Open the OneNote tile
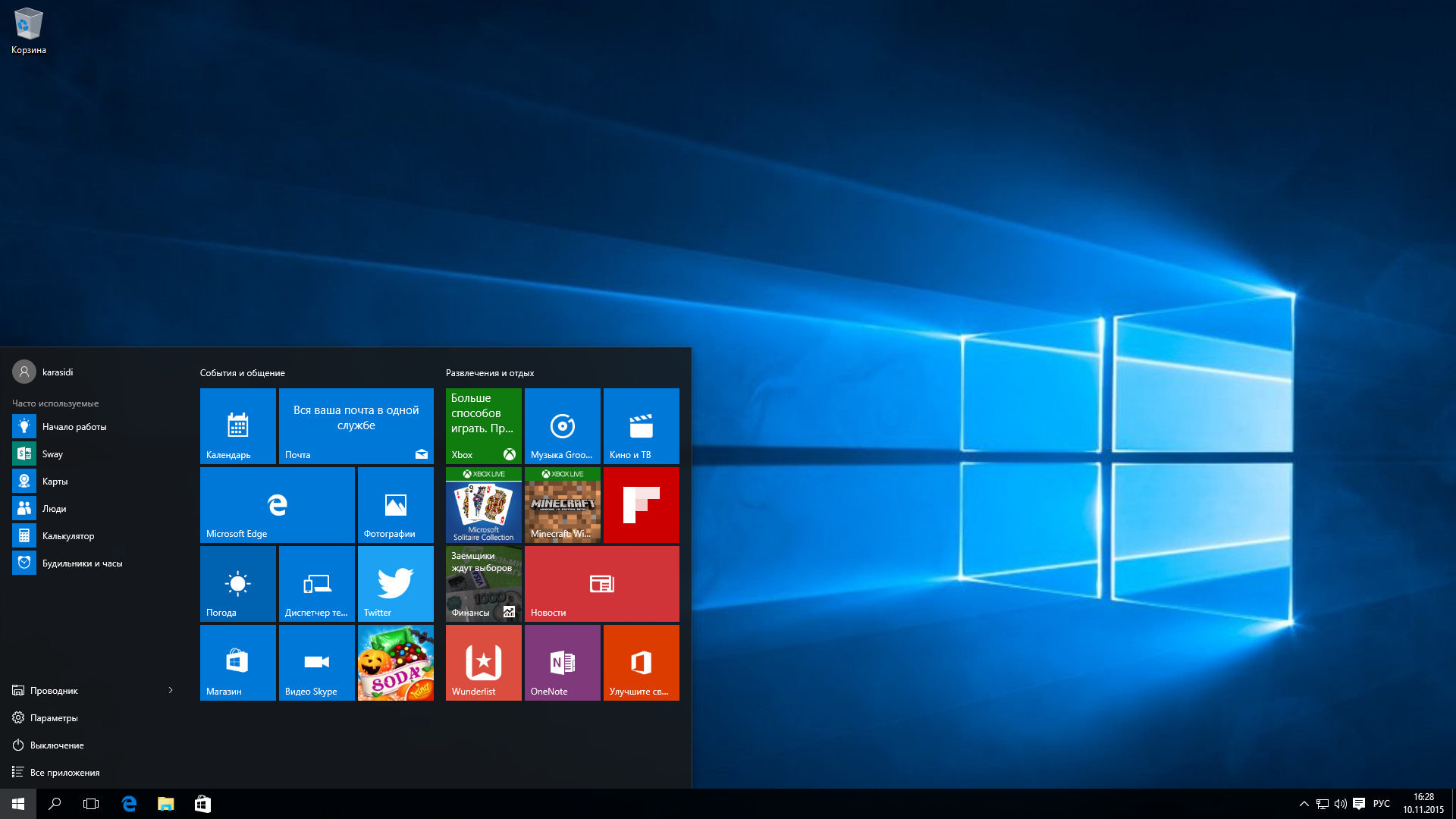Viewport: 1456px width, 819px height. click(x=563, y=663)
